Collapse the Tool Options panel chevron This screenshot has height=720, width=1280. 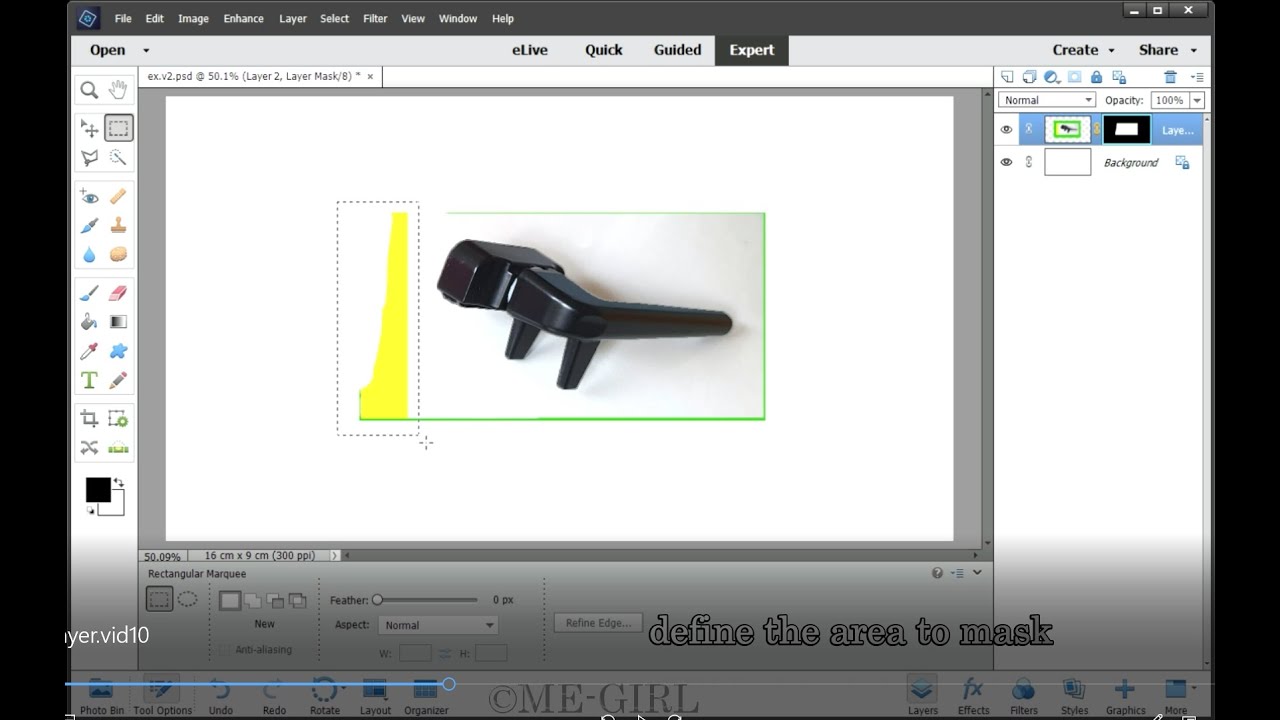(977, 573)
